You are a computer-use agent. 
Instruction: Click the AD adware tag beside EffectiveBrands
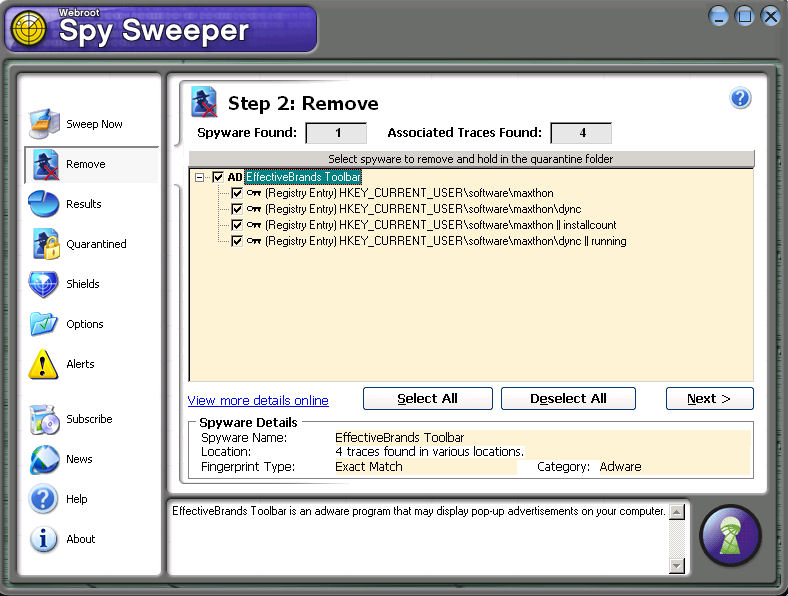[235, 177]
